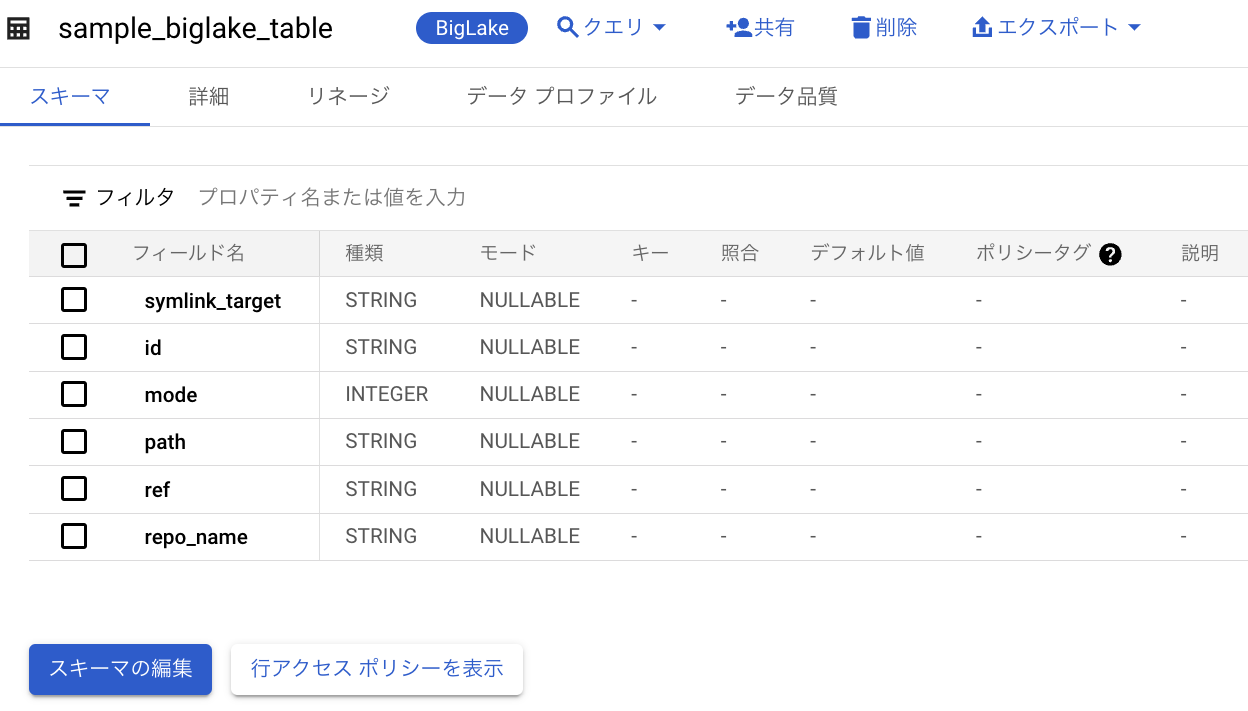Select the BigLake badge on the table header
This screenshot has width=1248, height=711.
(471, 28)
